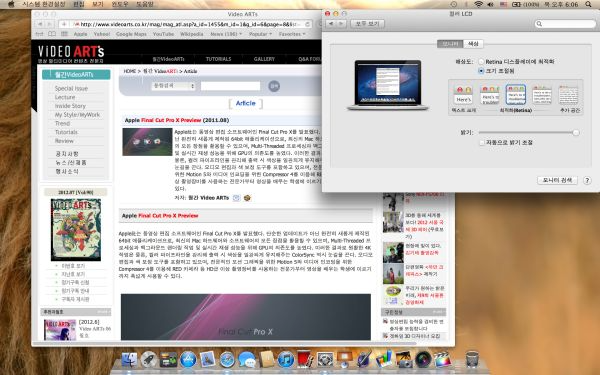The height and width of the screenshot is (375, 600).
Task: Expand News bookmarks folder dropdown
Action: click(226, 34)
